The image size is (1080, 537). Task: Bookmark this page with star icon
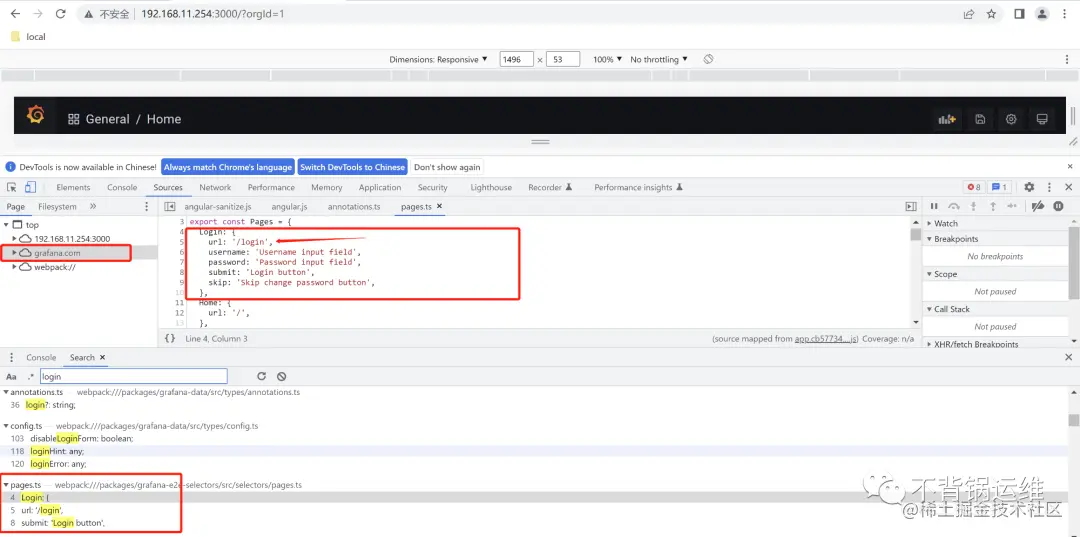point(991,14)
